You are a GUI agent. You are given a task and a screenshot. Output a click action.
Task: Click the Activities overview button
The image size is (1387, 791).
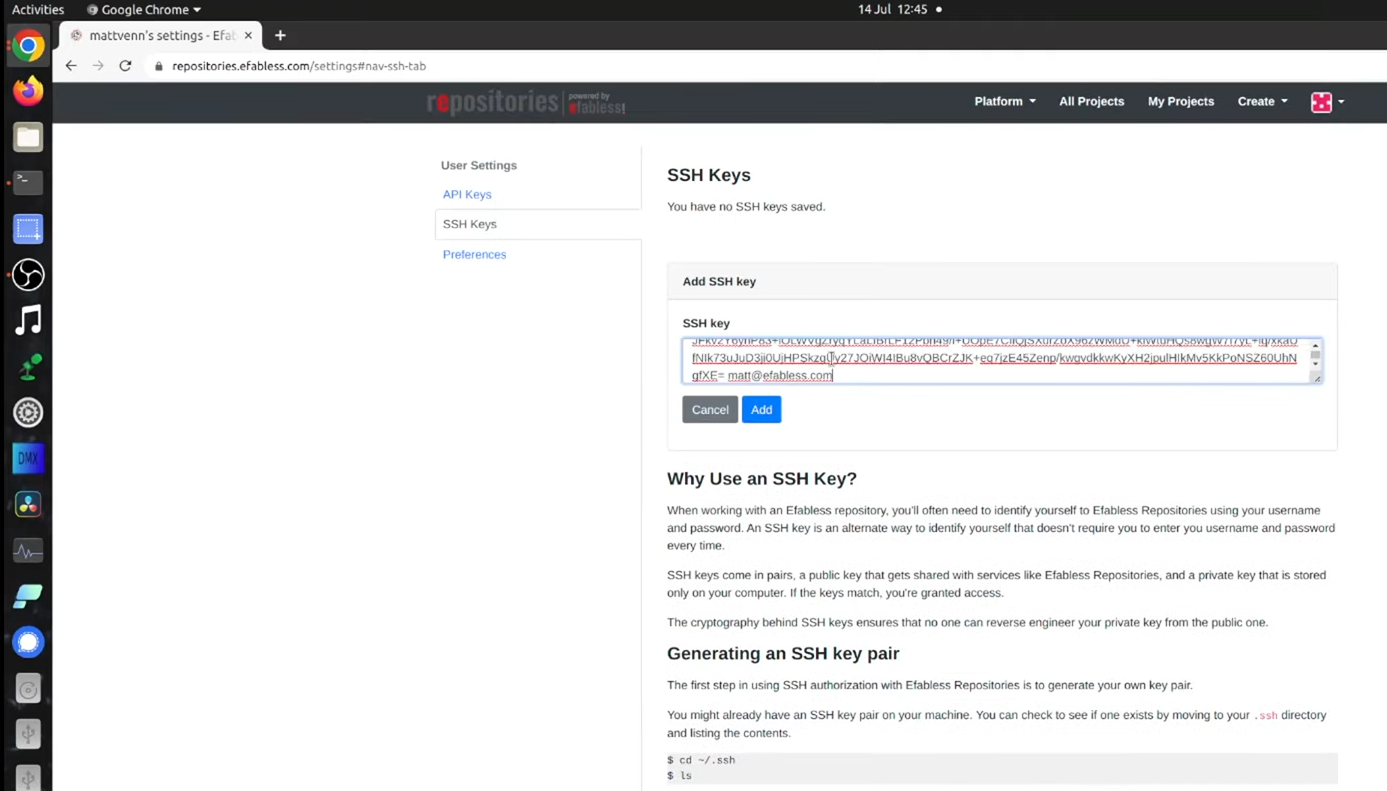[38, 9]
